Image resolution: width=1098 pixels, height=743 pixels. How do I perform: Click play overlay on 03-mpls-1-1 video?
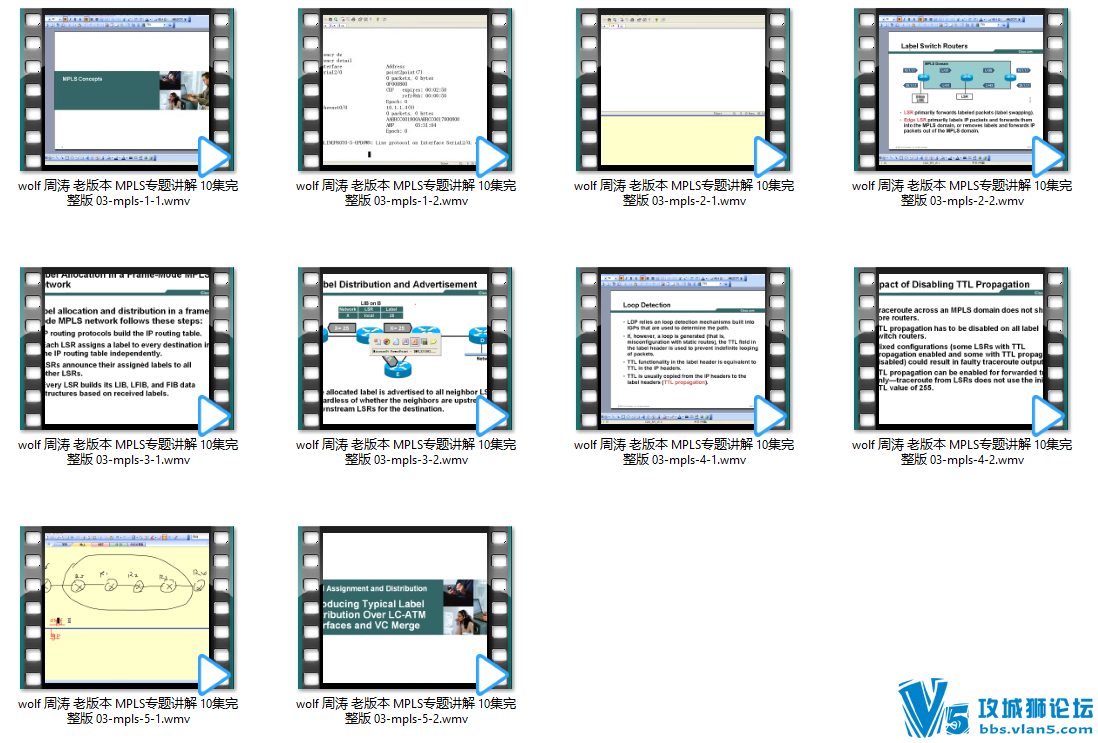pyautogui.click(x=214, y=156)
